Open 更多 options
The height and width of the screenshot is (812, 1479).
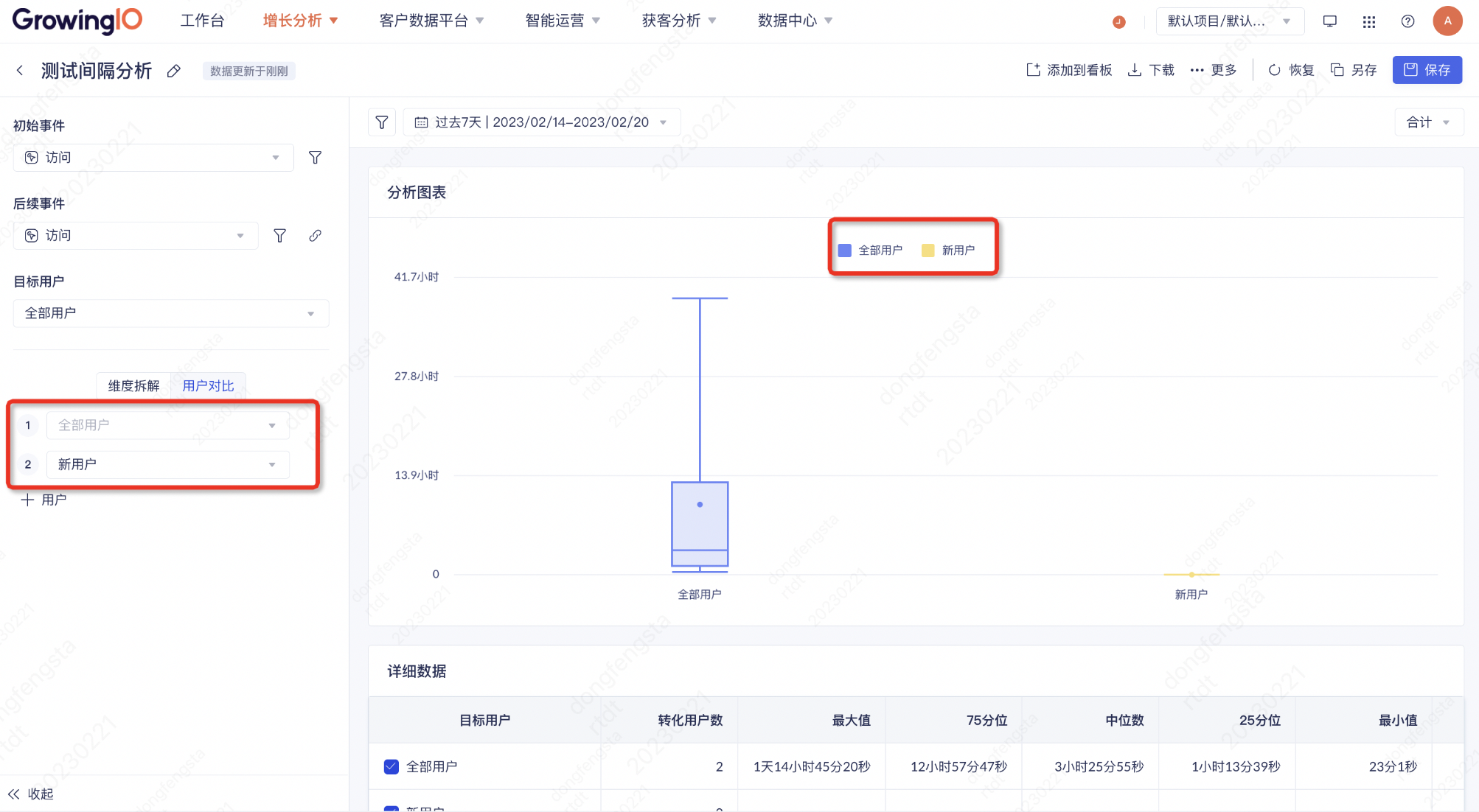(1214, 70)
